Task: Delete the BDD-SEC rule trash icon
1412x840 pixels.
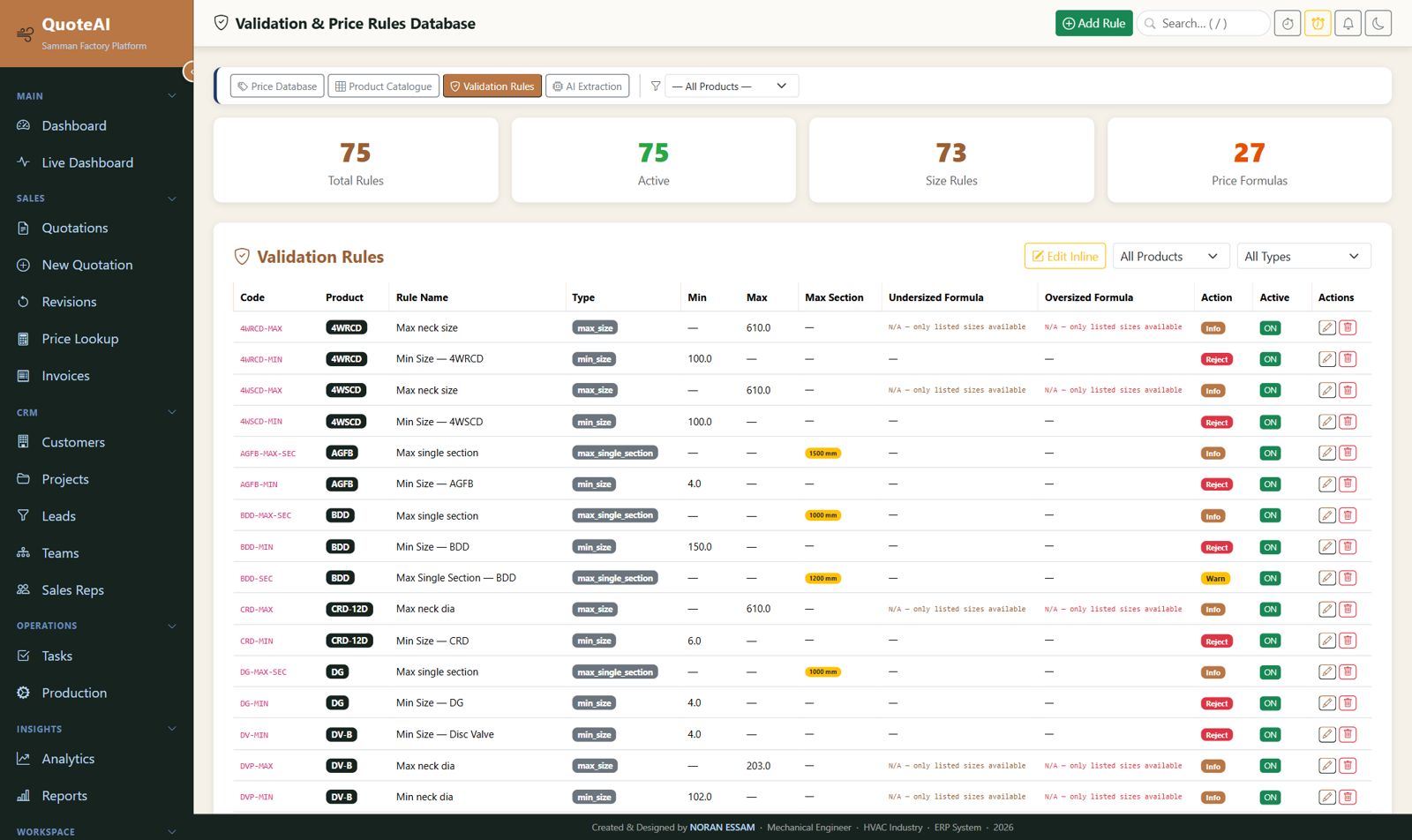Action: pyautogui.click(x=1348, y=578)
